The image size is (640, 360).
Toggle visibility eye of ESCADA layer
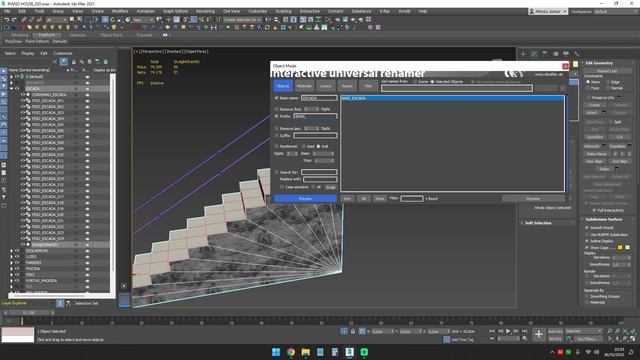(17, 89)
